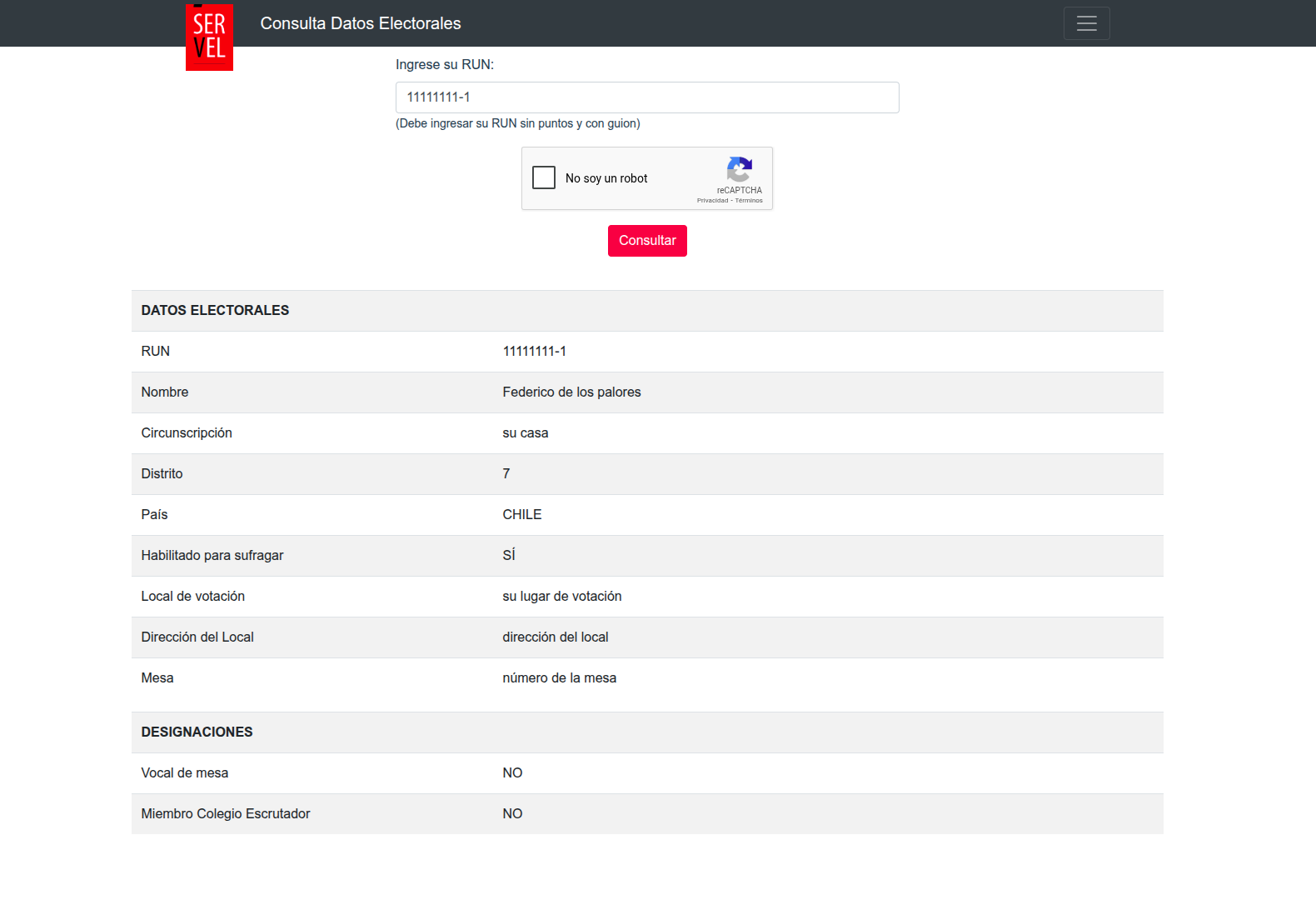
Task: Click the DESIGNACIONES section header
Action: pos(197,732)
